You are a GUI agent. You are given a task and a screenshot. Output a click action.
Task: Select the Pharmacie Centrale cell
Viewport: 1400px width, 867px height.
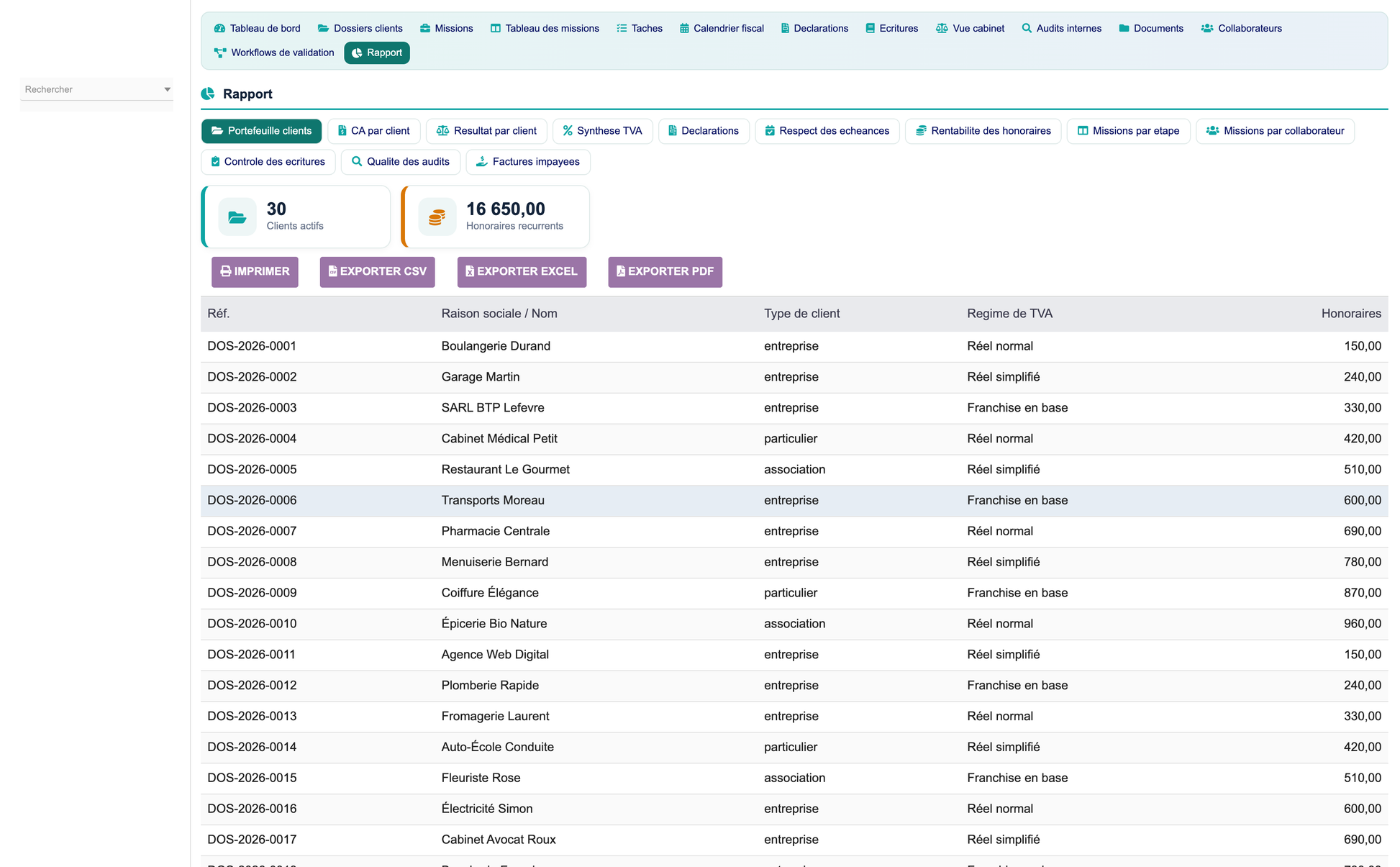(x=495, y=532)
